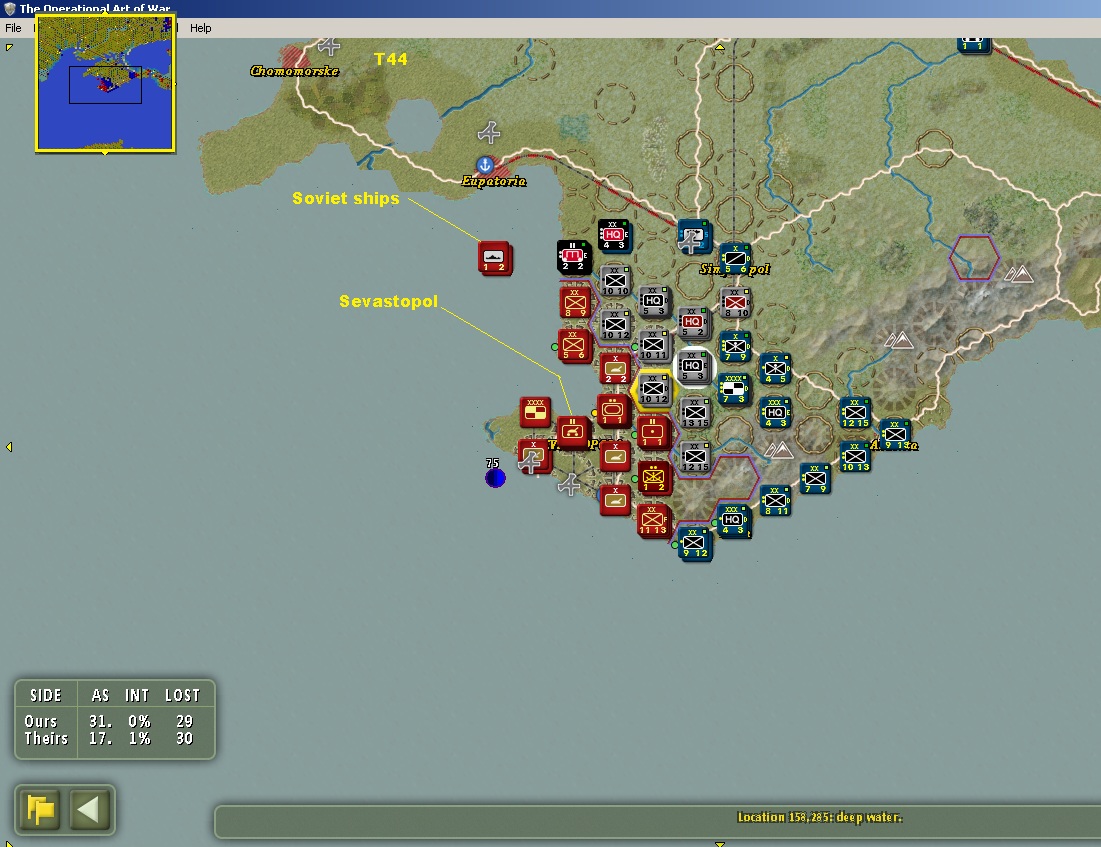
Task: Select the red II artillery unit at Sevastopol
Action: pos(572,432)
